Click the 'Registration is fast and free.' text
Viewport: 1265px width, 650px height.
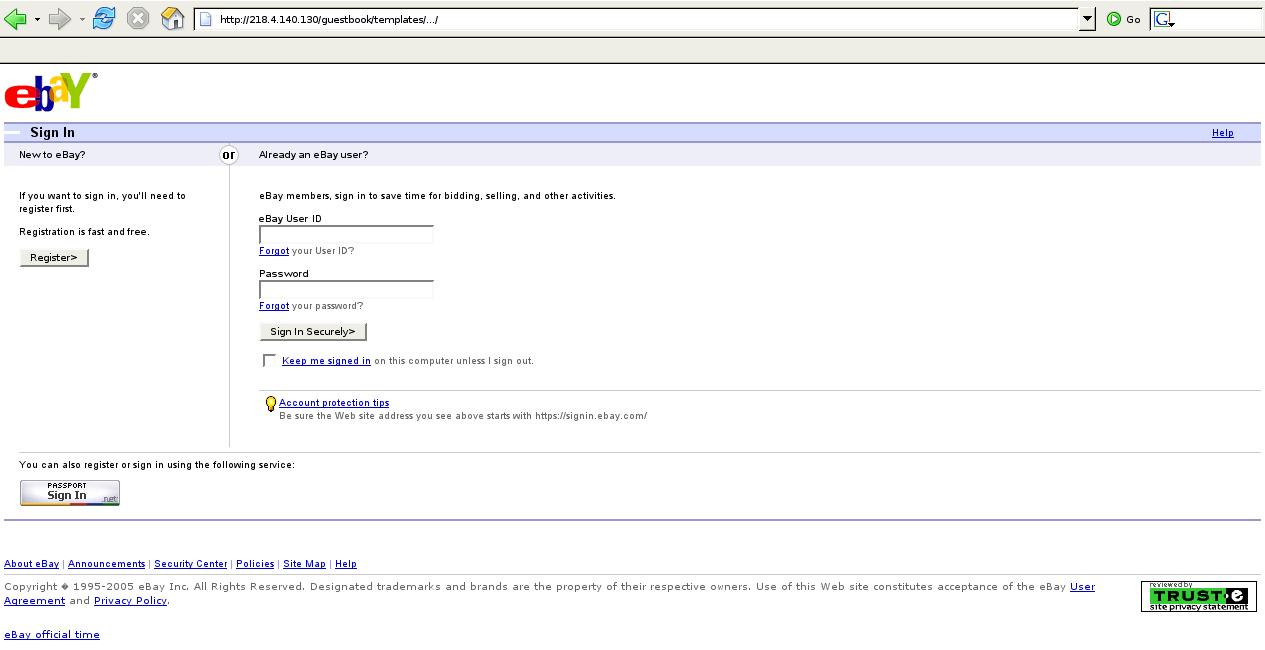point(84,232)
